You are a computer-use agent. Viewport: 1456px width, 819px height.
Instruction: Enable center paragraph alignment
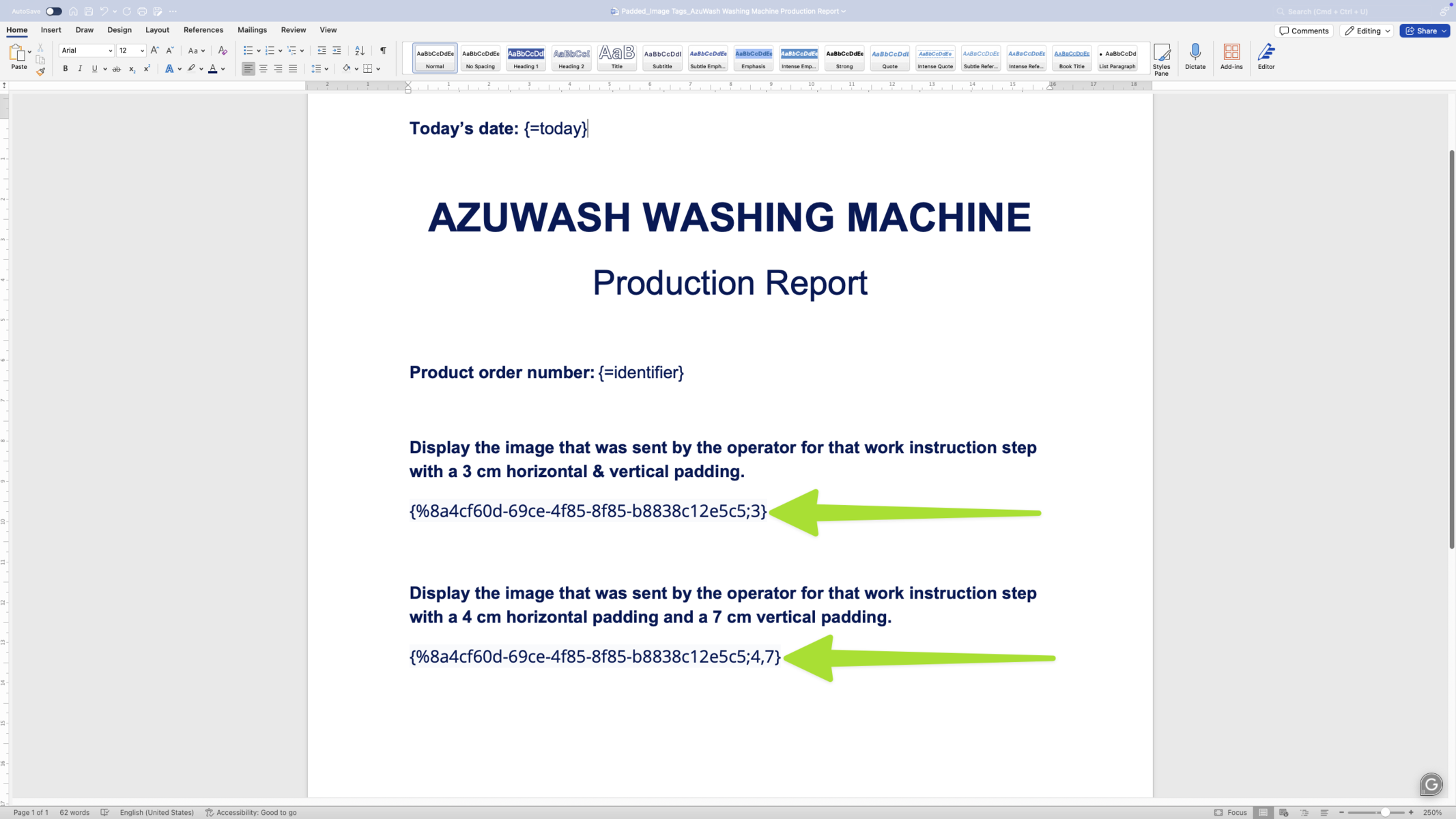pos(263,68)
